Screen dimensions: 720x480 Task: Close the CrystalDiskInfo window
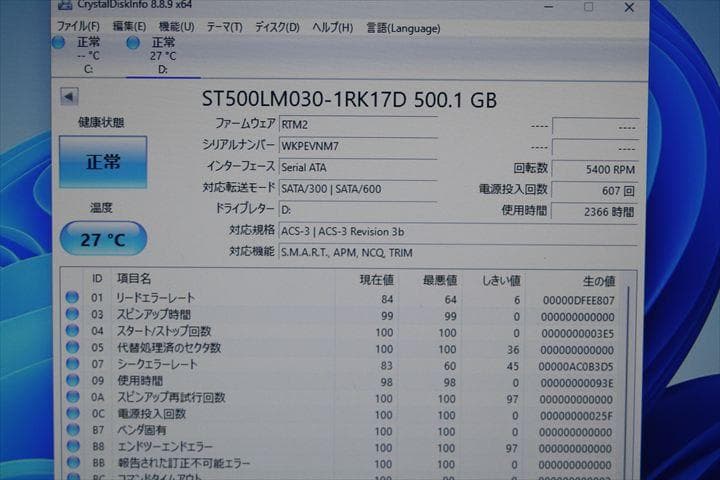[x=629, y=7]
